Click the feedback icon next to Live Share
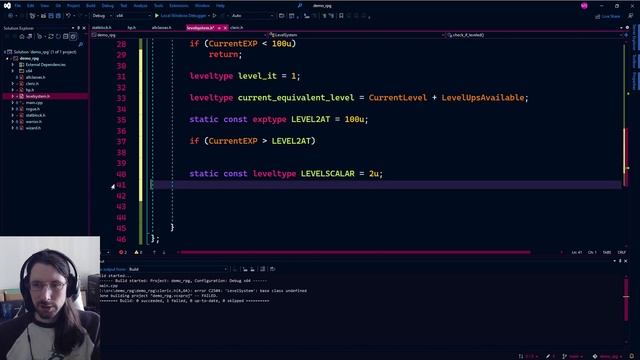The width and height of the screenshot is (640, 360). pos(630,16)
